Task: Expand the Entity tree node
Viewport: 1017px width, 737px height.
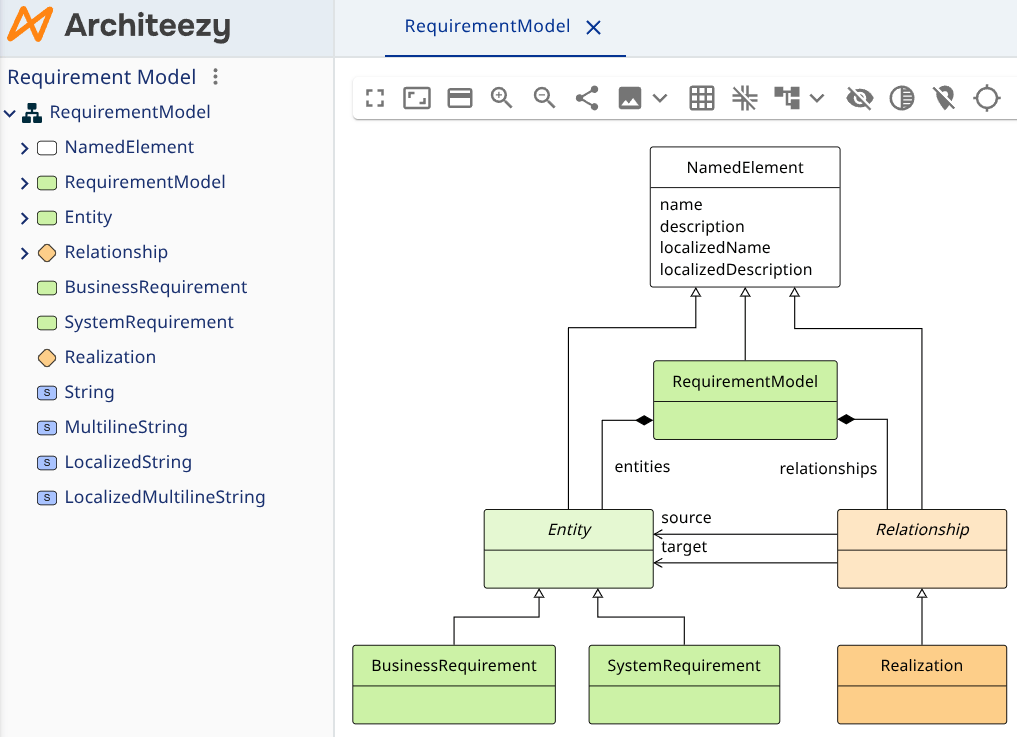Action: [x=25, y=218]
